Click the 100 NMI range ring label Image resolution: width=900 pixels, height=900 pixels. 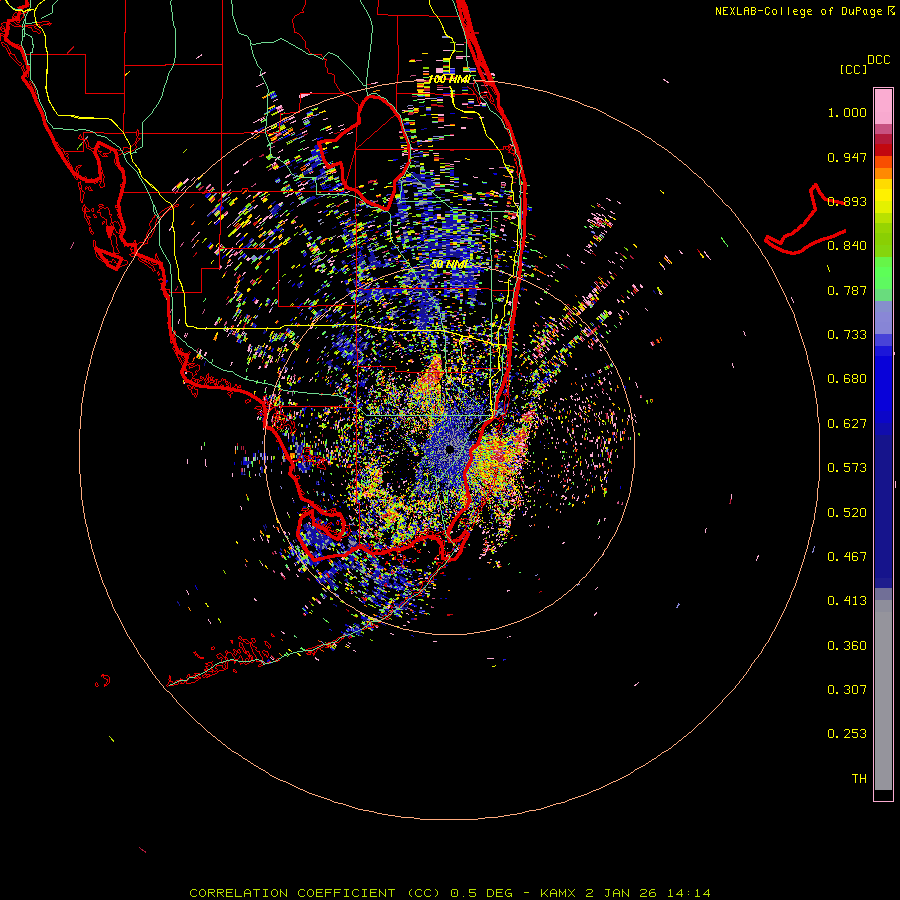tap(449, 79)
